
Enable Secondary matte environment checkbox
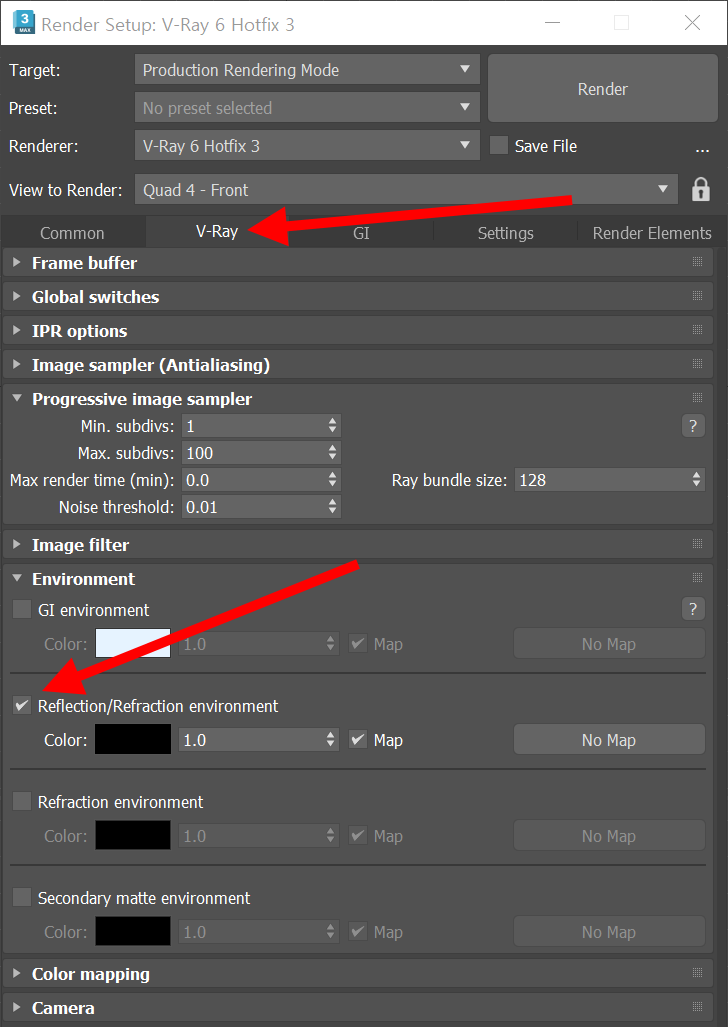pos(22,897)
